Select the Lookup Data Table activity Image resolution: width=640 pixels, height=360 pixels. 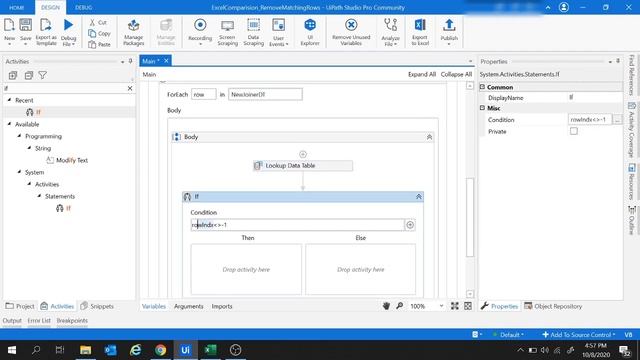pyautogui.click(x=303, y=166)
